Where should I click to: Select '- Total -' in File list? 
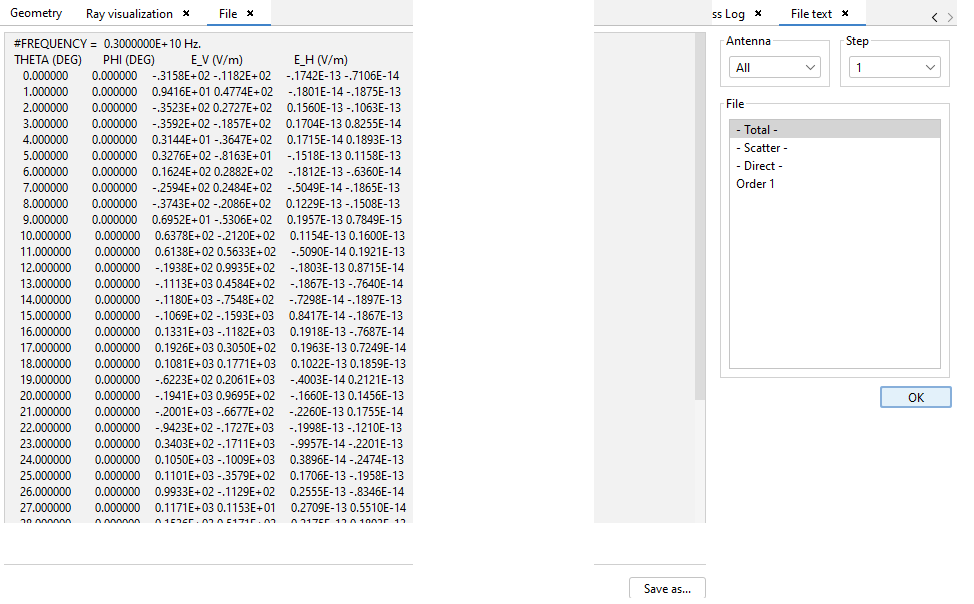pos(834,130)
